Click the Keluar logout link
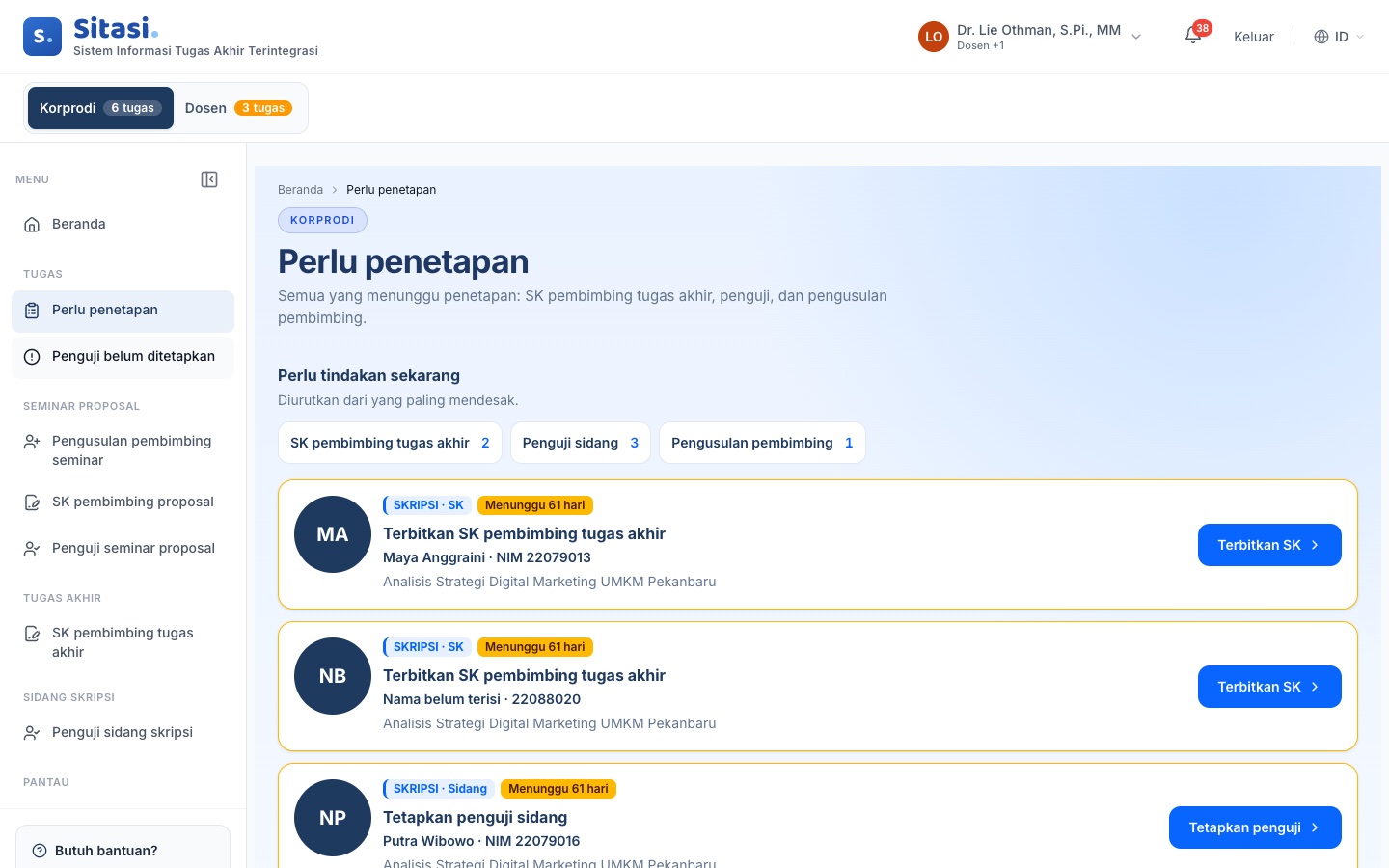The height and width of the screenshot is (868, 1389). point(1254,37)
